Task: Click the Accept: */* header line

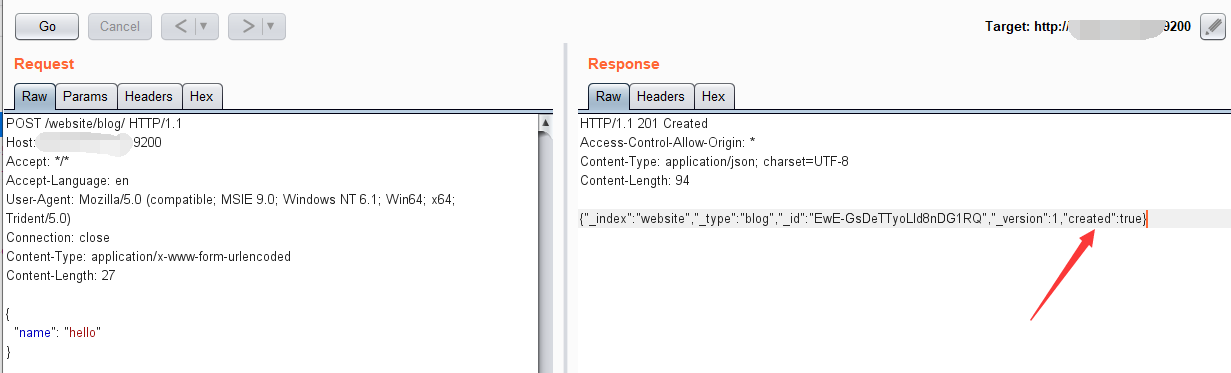Action: pyautogui.click(x=38, y=161)
